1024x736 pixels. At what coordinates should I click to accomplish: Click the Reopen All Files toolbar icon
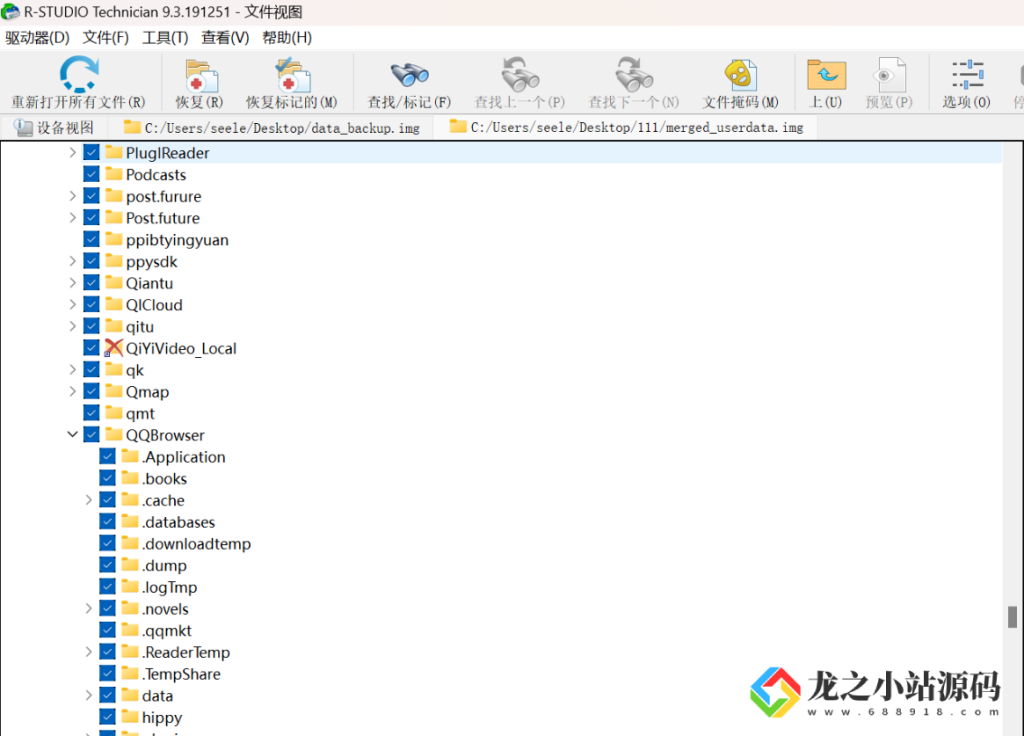[79, 74]
